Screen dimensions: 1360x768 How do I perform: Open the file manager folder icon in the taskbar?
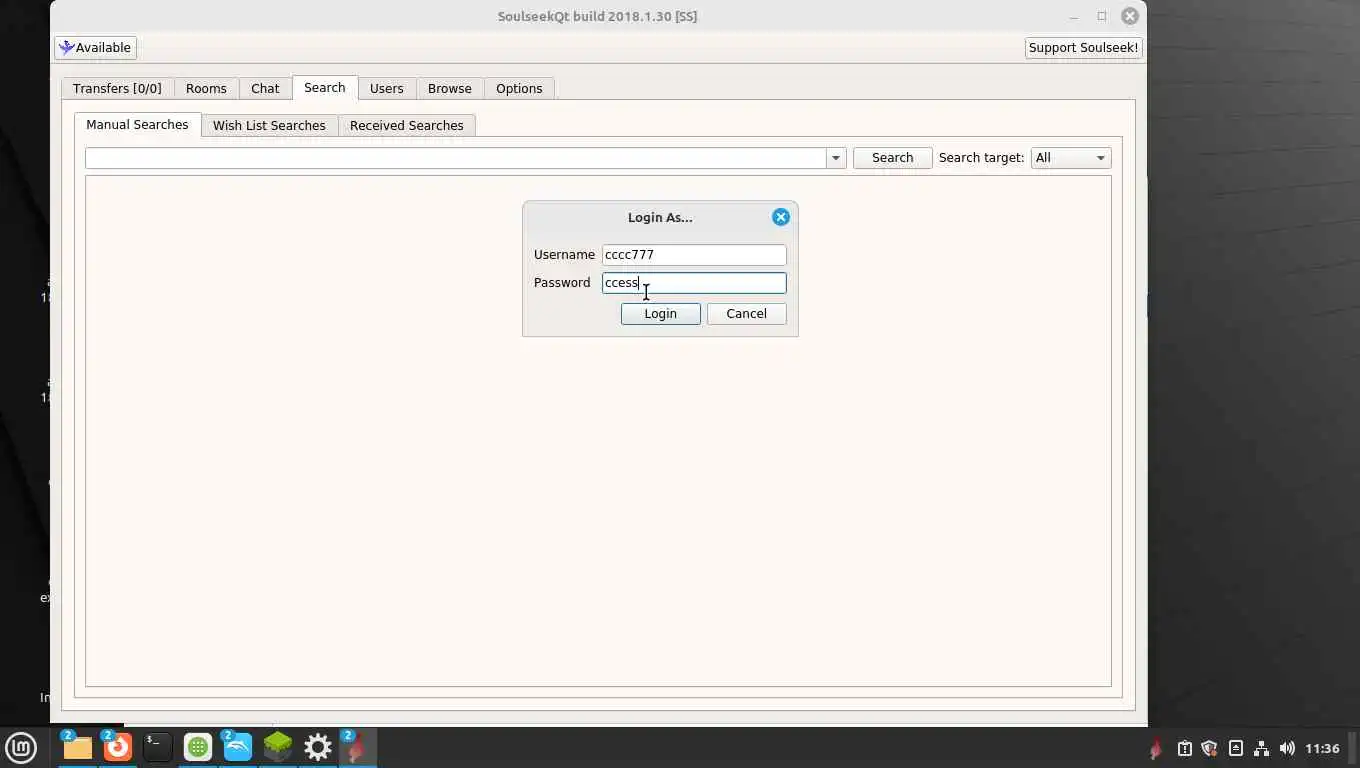pyautogui.click(x=77, y=747)
